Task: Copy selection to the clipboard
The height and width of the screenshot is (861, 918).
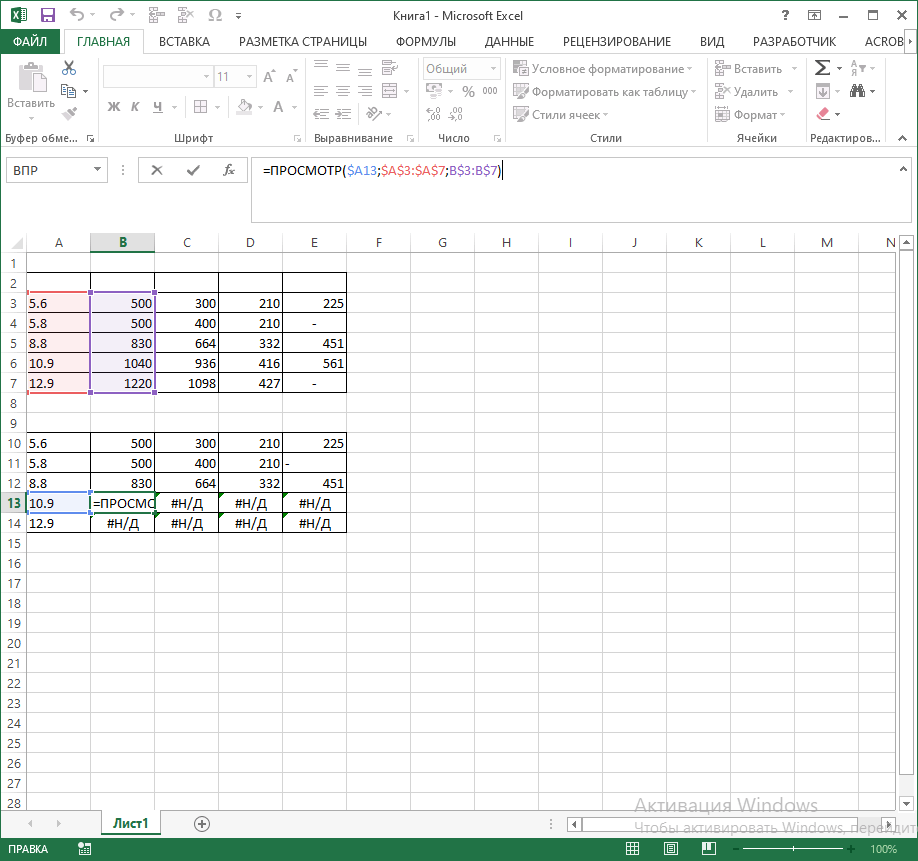Action: (x=69, y=91)
